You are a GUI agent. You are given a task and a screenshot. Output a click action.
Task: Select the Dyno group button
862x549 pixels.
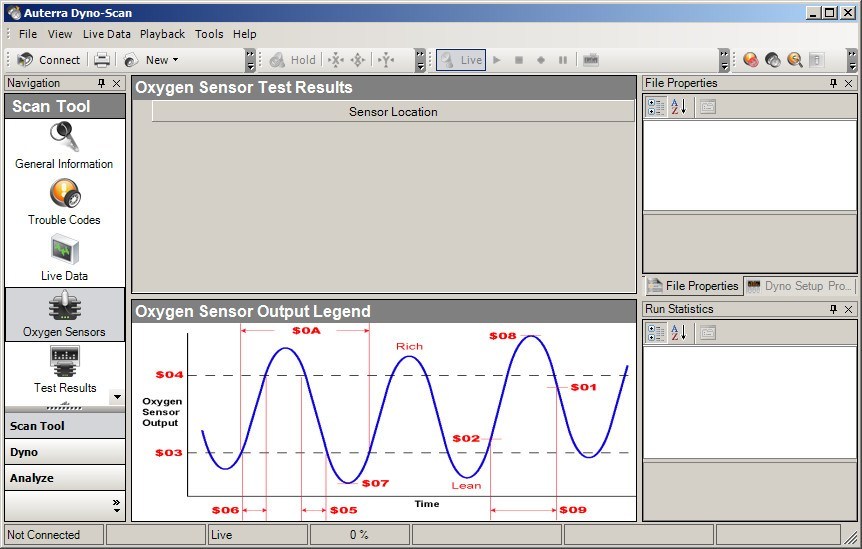[x=65, y=452]
